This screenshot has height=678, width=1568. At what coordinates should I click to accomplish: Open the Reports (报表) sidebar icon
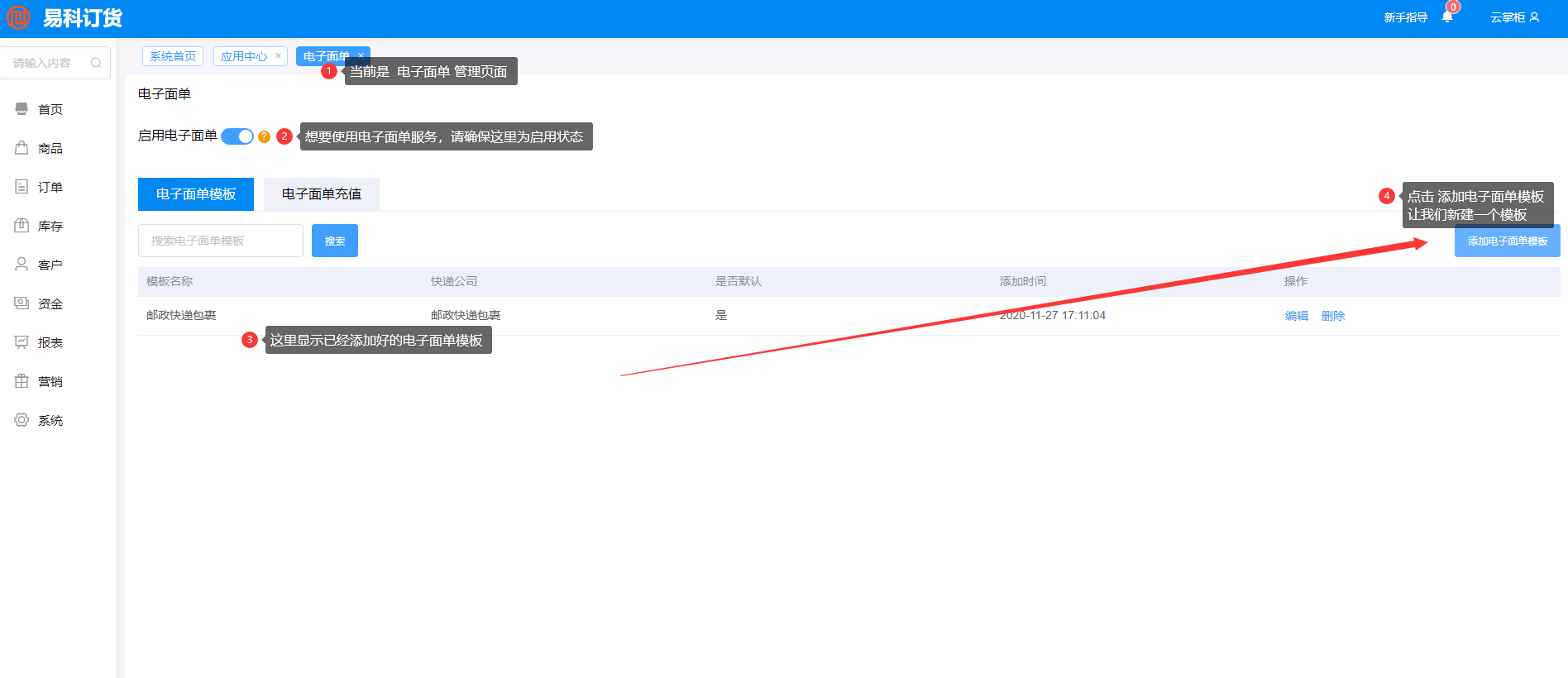click(22, 342)
